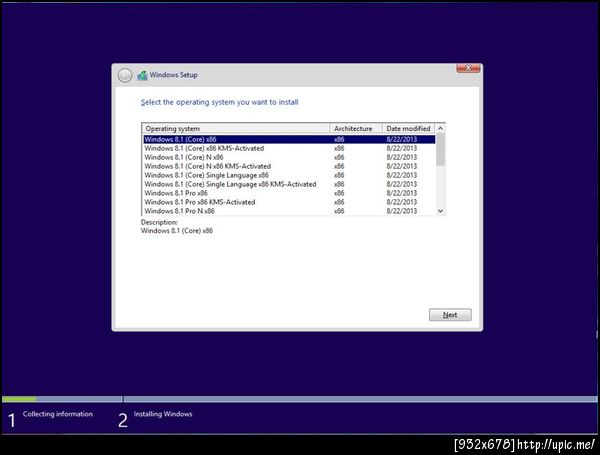Select Windows 8.1 (Core) x86 row
Image resolution: width=600 pixels, height=455 pixels.
pos(289,139)
